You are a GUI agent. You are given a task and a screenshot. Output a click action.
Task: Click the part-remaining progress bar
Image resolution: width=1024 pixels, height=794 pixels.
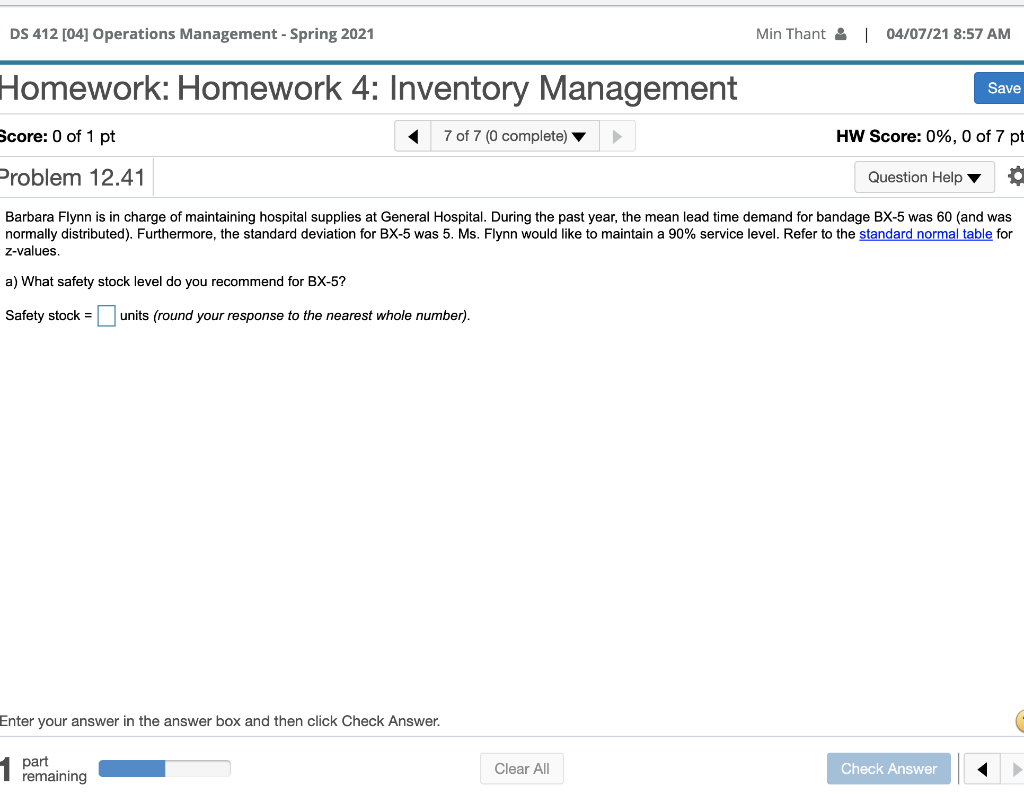(x=165, y=768)
